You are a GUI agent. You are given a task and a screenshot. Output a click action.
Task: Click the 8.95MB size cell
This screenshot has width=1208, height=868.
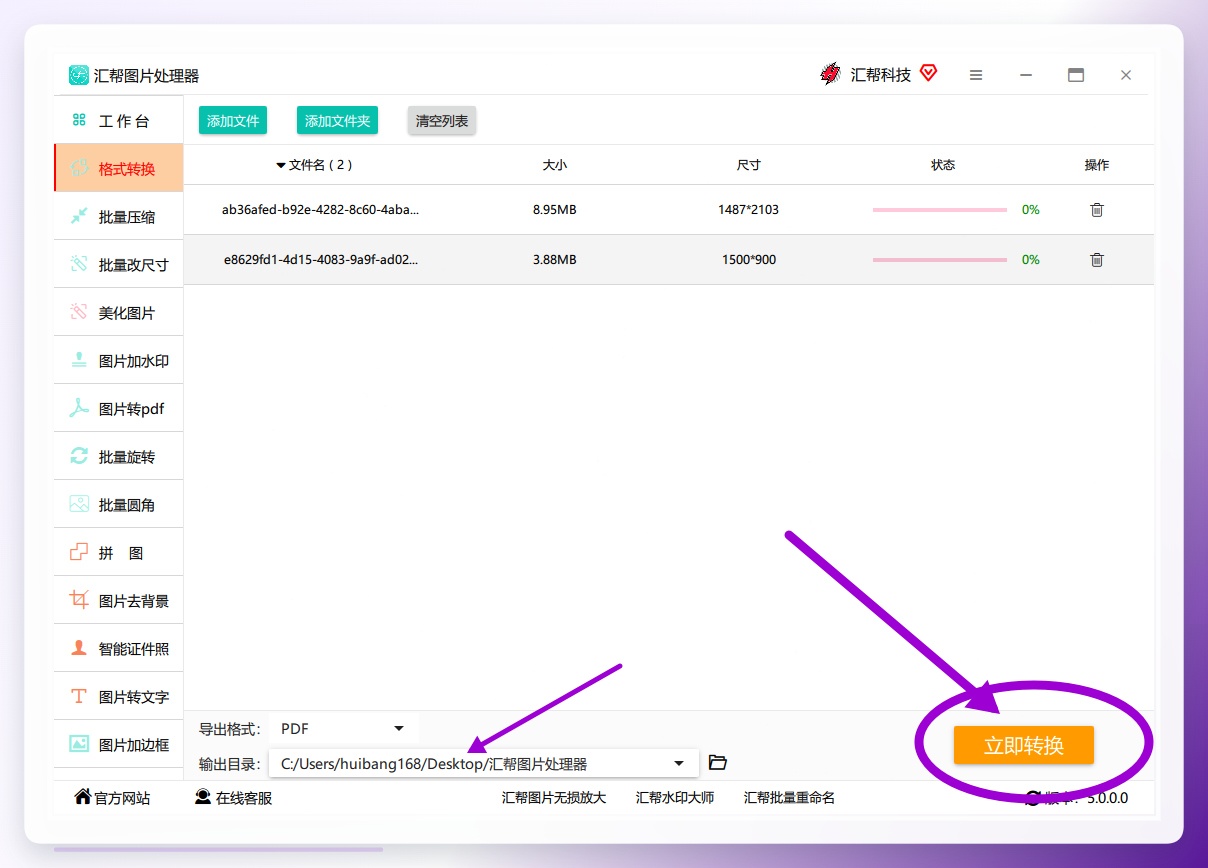(555, 210)
